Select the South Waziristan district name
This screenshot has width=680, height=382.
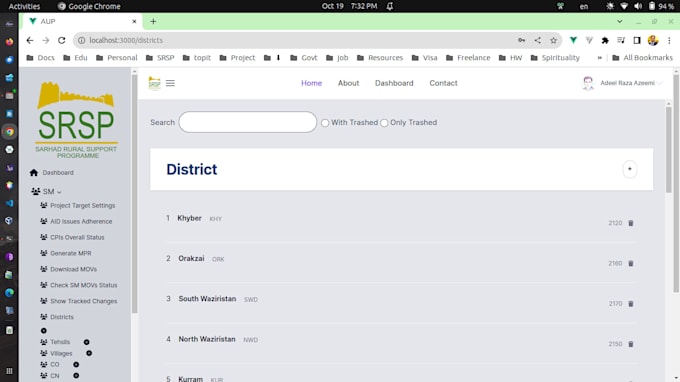tap(207, 299)
